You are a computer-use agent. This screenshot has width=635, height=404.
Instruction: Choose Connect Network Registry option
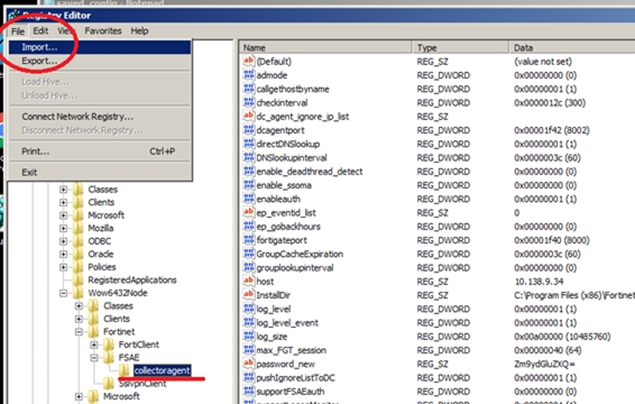point(77,116)
